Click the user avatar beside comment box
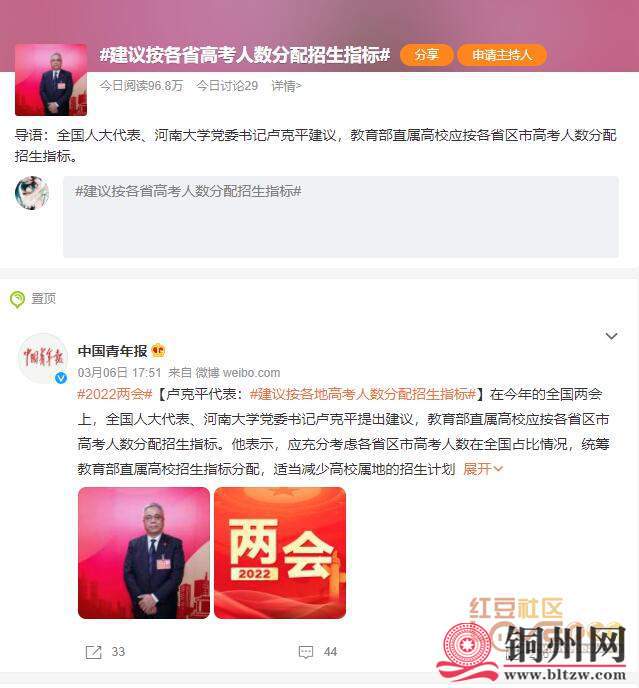This screenshot has width=639, height=688. [32, 193]
